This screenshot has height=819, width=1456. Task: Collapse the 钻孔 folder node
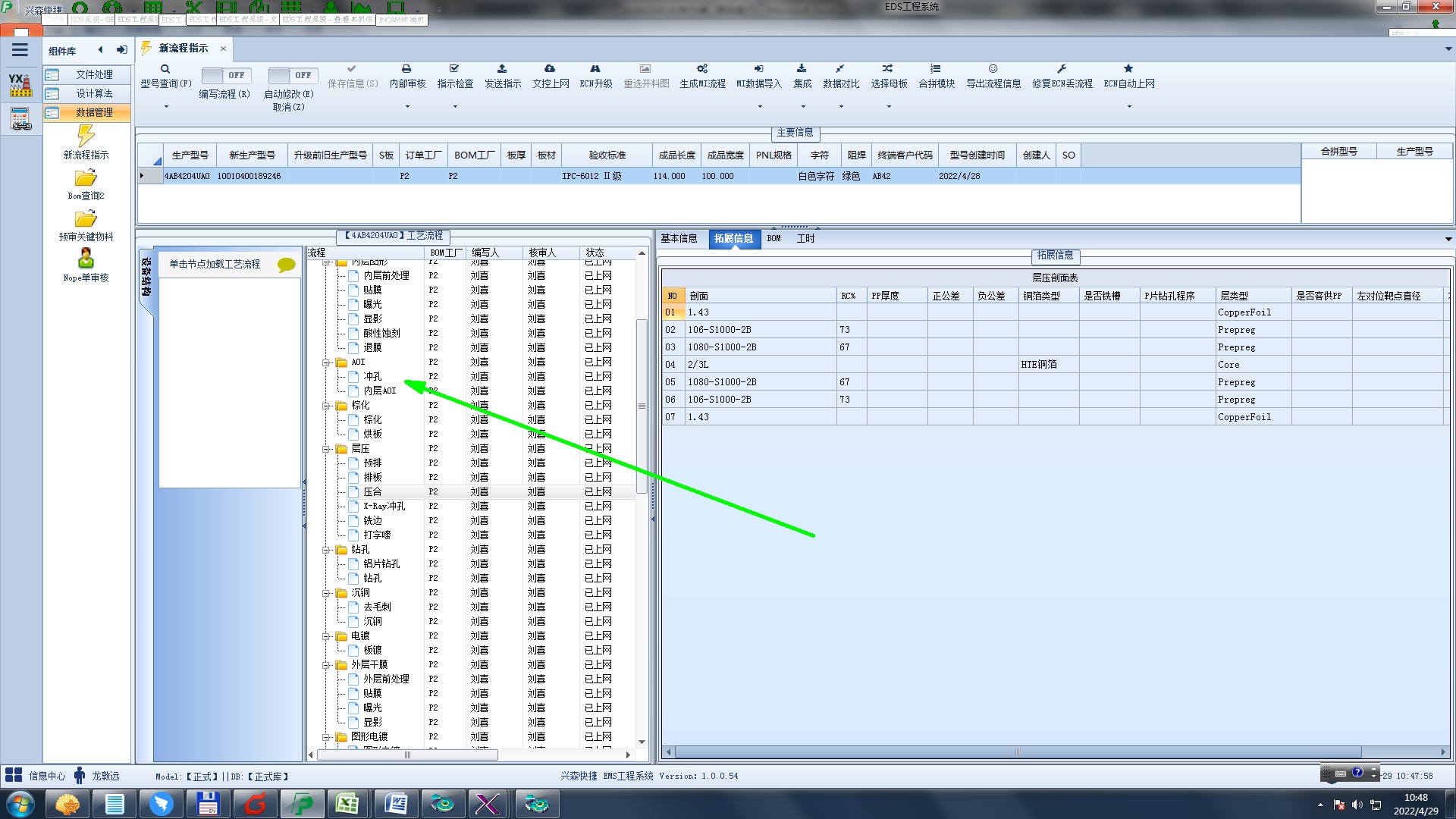coord(326,550)
